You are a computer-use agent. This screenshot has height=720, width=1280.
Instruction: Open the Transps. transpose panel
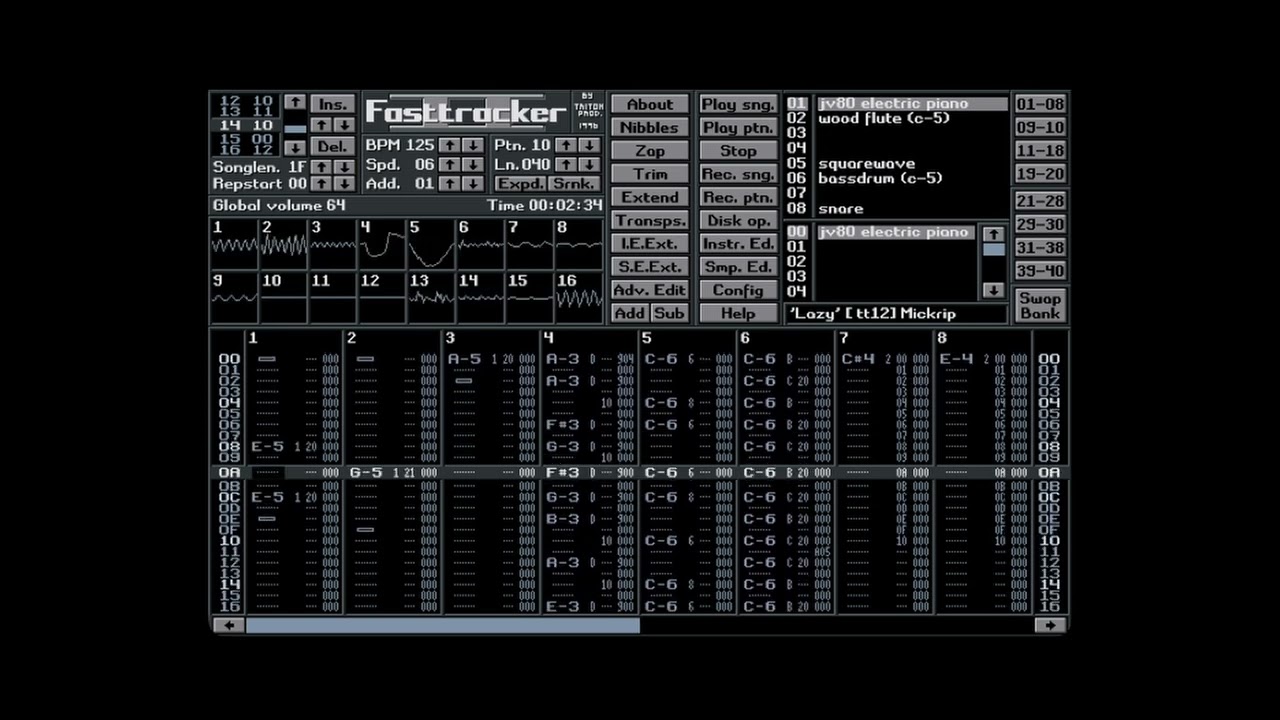650,221
